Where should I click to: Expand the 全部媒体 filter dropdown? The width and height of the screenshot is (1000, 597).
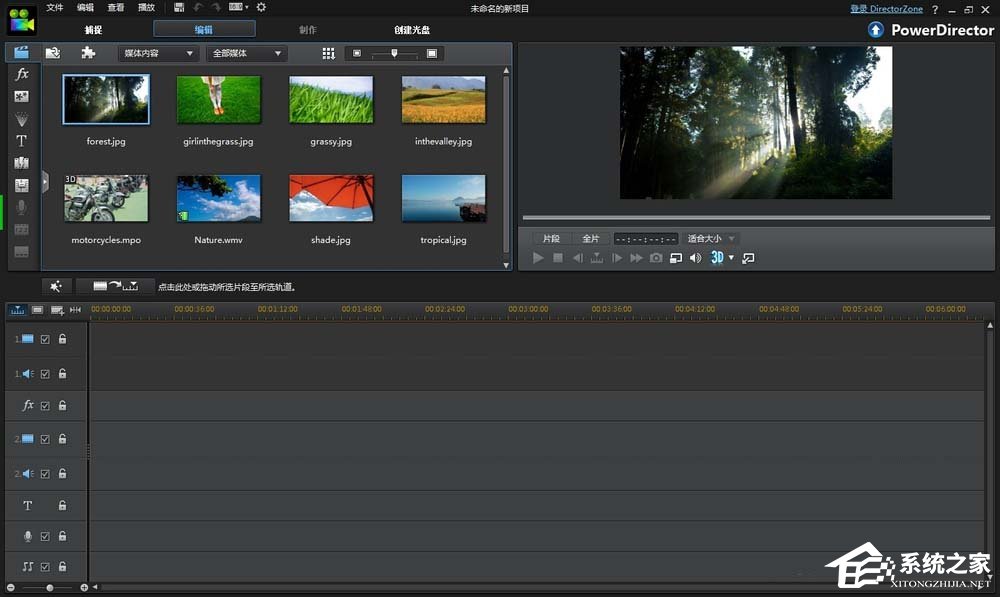[x=246, y=53]
